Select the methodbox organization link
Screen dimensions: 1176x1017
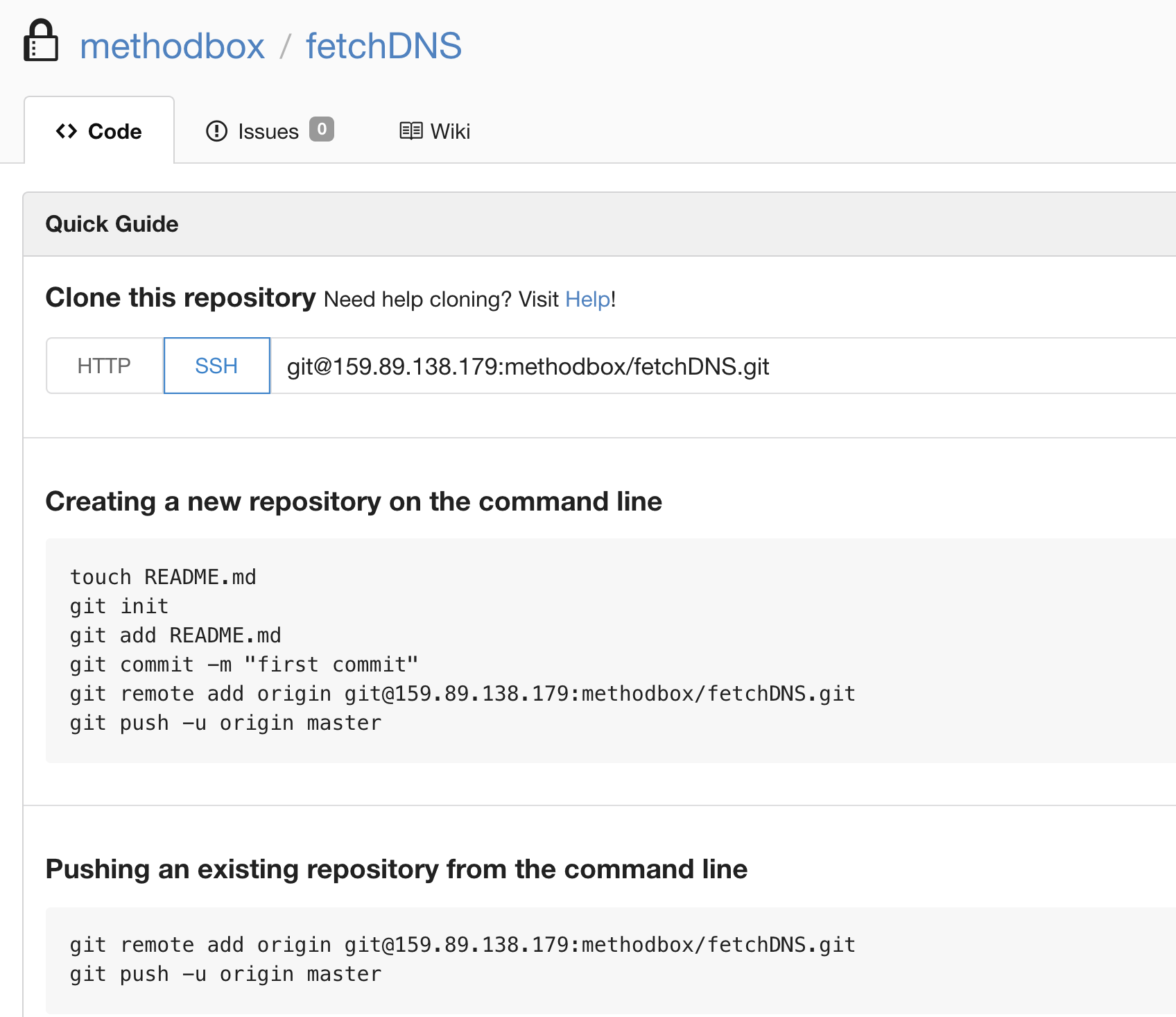click(172, 46)
